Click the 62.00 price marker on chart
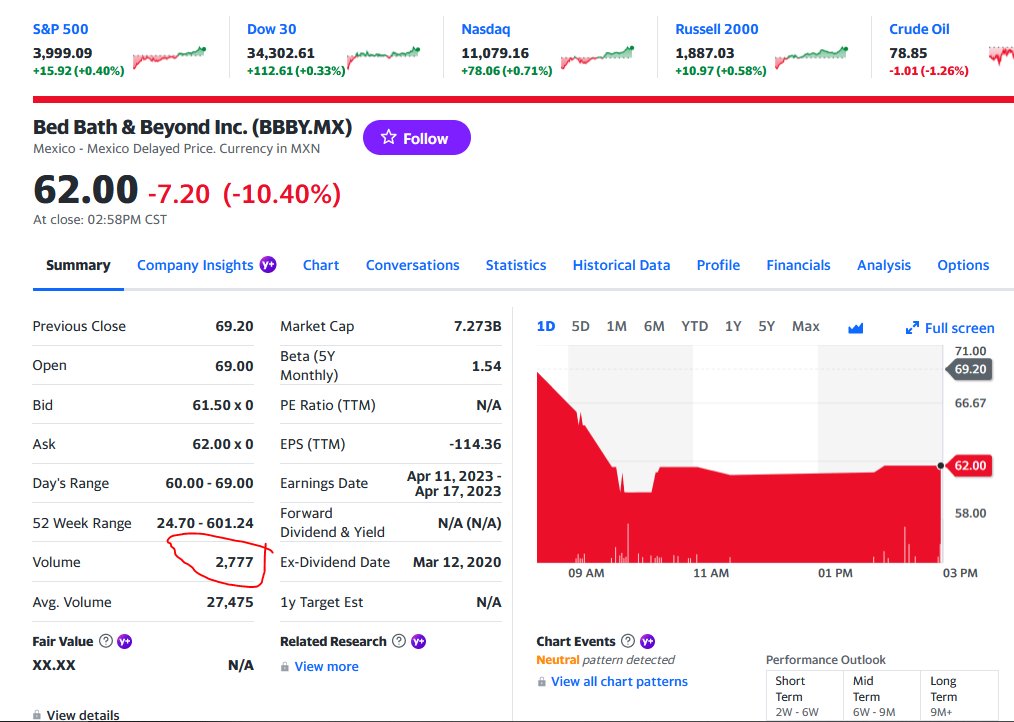 pyautogui.click(x=969, y=465)
